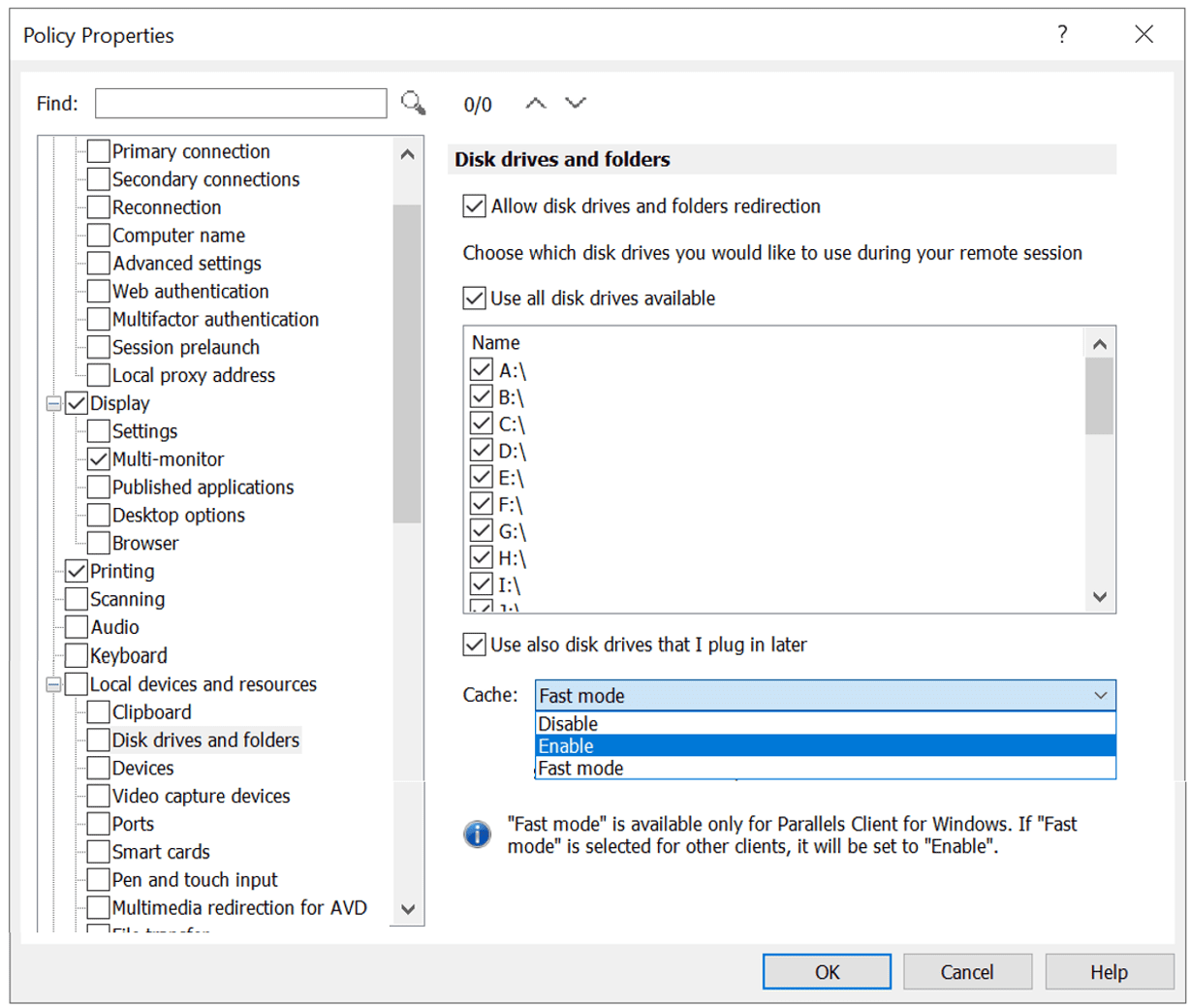Uncheck Allow disk drives and folders redirection
The image size is (1190, 1008).
[x=475, y=205]
